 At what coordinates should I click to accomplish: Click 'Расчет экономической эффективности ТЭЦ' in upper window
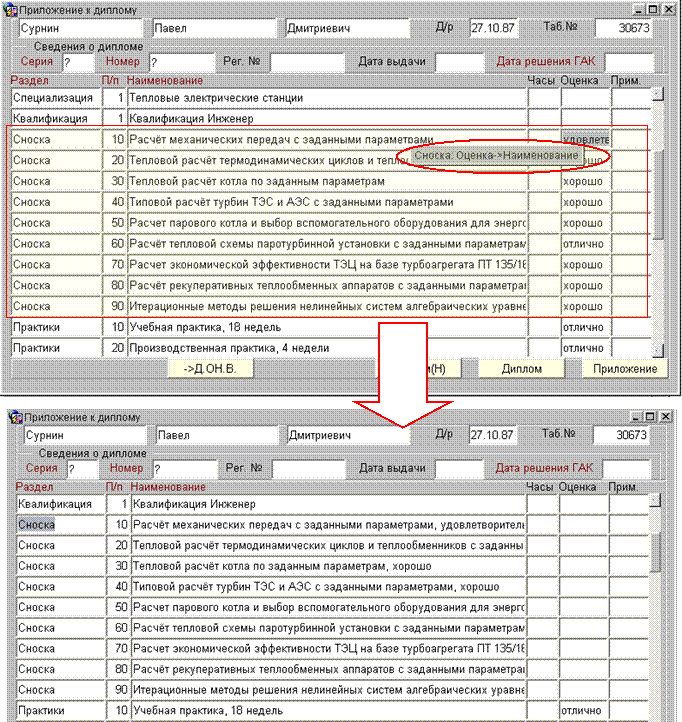[x=326, y=265]
